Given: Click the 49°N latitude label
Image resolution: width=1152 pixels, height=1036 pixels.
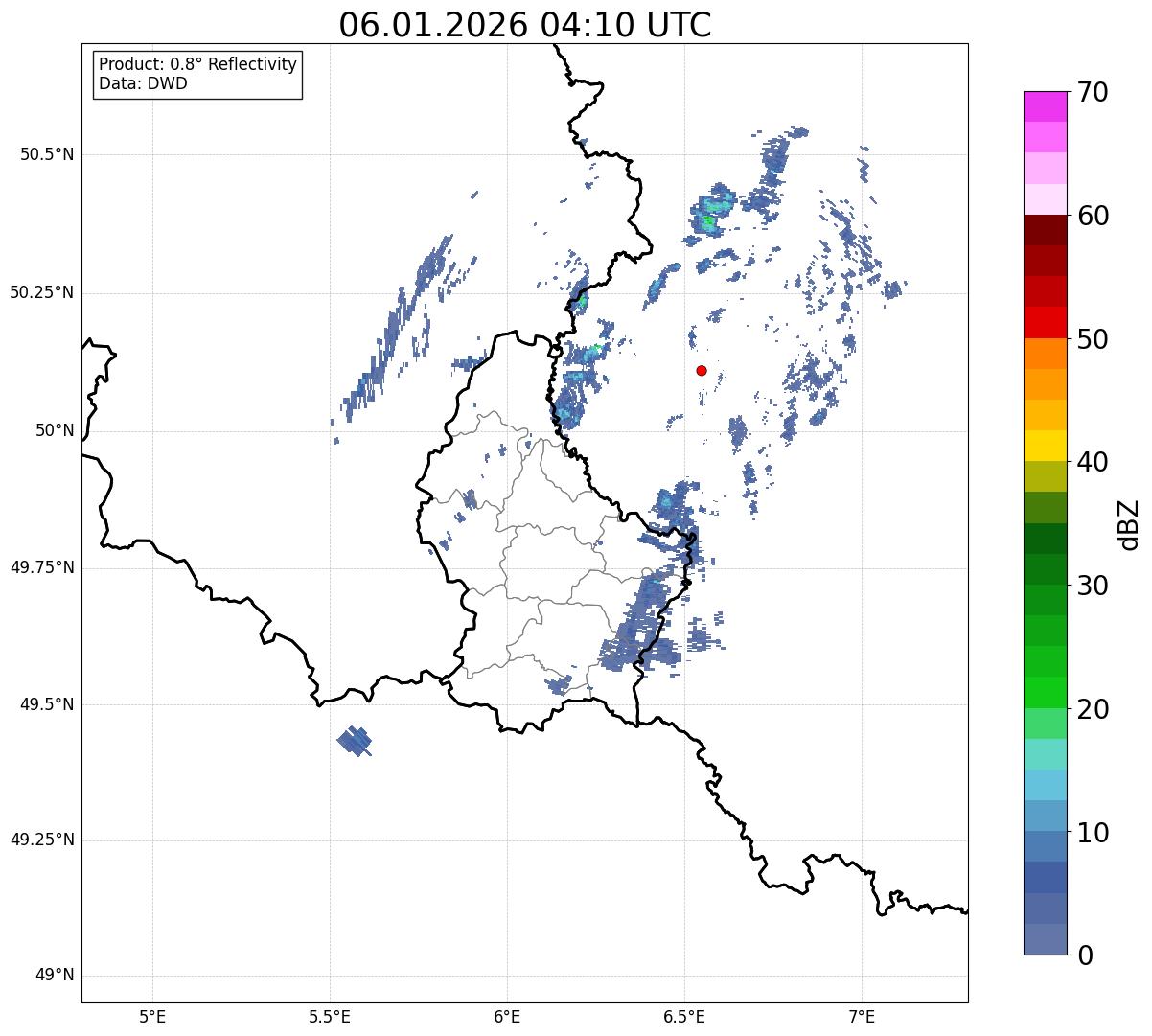Looking at the screenshot, I should 55,976.
